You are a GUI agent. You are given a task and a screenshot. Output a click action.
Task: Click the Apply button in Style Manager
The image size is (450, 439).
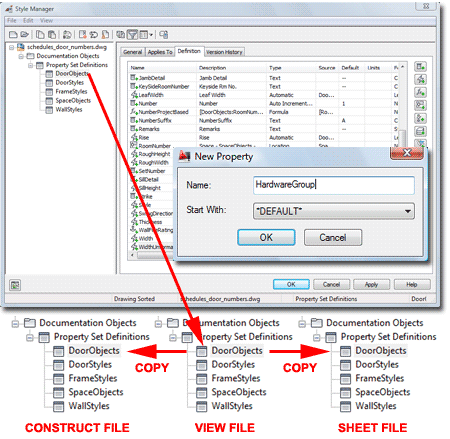pos(371,285)
